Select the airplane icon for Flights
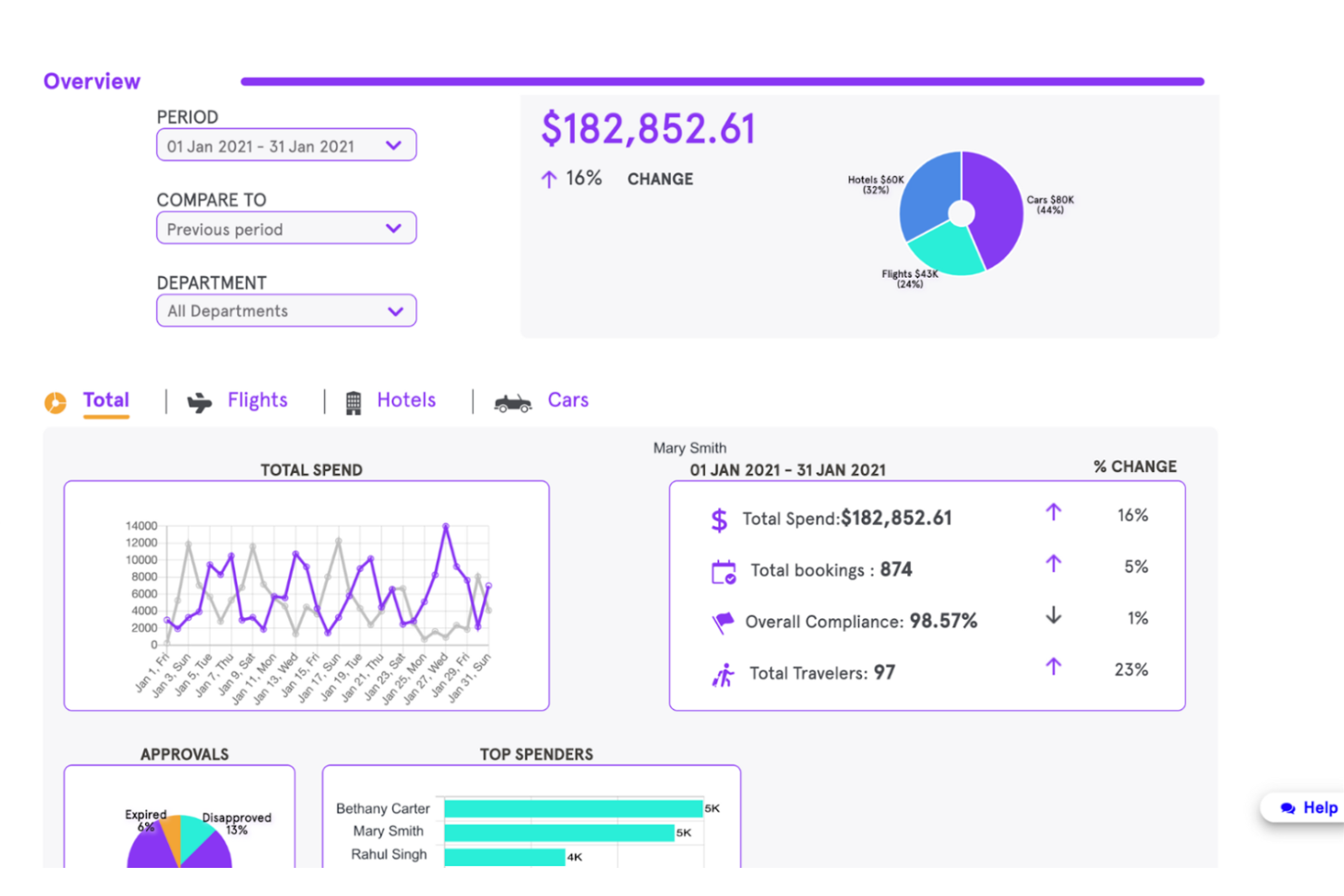The width and height of the screenshot is (1344, 896). click(200, 401)
